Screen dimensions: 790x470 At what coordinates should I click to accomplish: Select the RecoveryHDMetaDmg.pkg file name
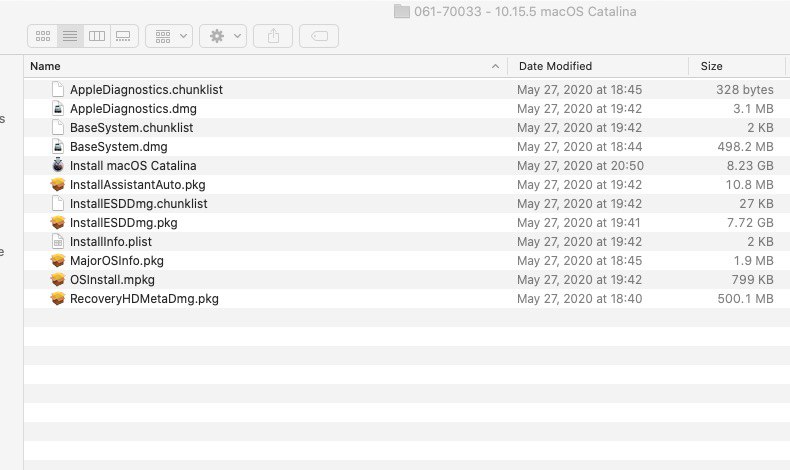pyautogui.click(x=144, y=299)
